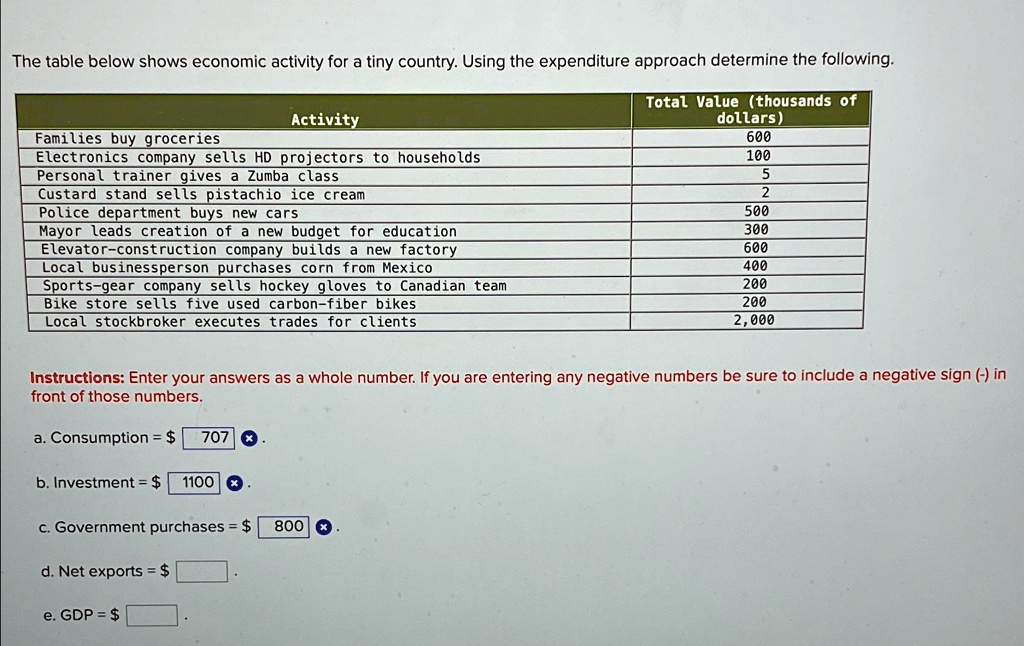Image resolution: width=1024 pixels, height=646 pixels.
Task: Select the Activity column header
Action: (x=324, y=119)
